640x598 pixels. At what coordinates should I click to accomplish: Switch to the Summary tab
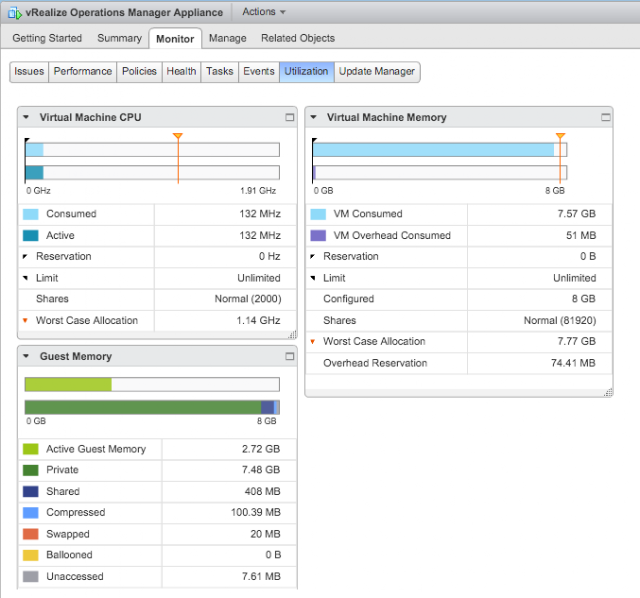[x=119, y=38]
